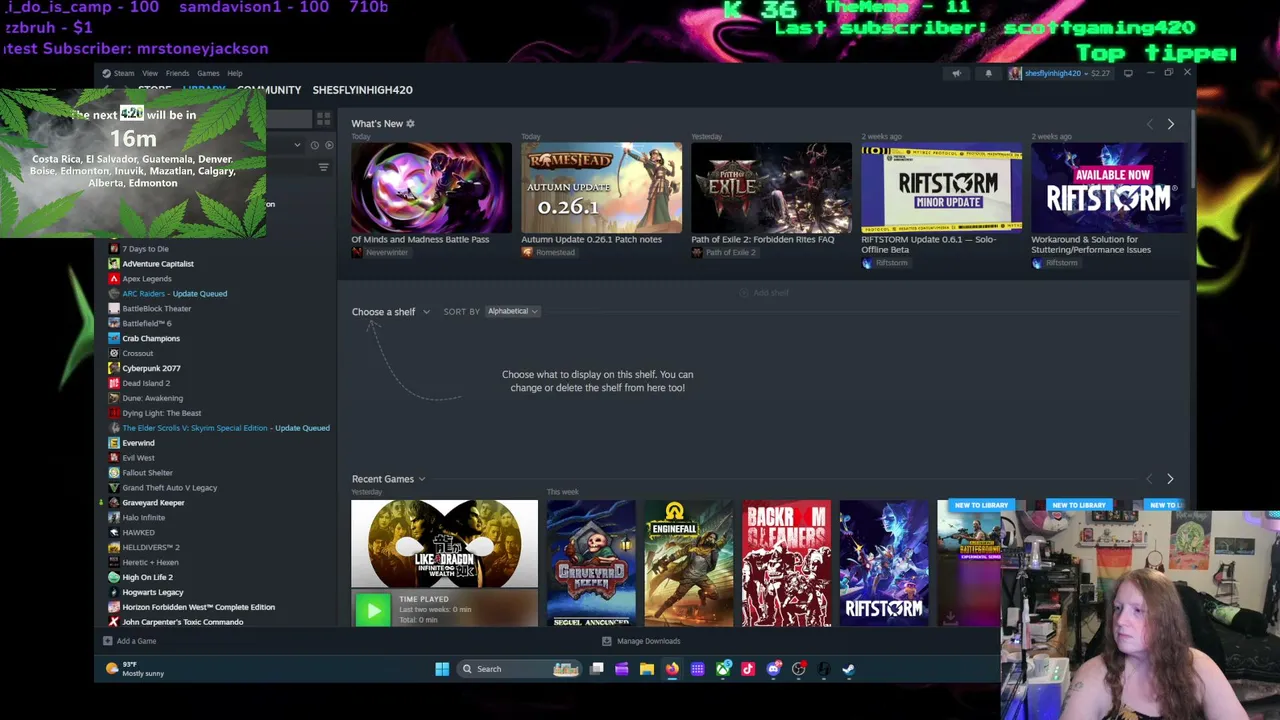This screenshot has height=720, width=1280.
Task: Open Romestead Autumn Update news thumbnail
Action: (601, 188)
